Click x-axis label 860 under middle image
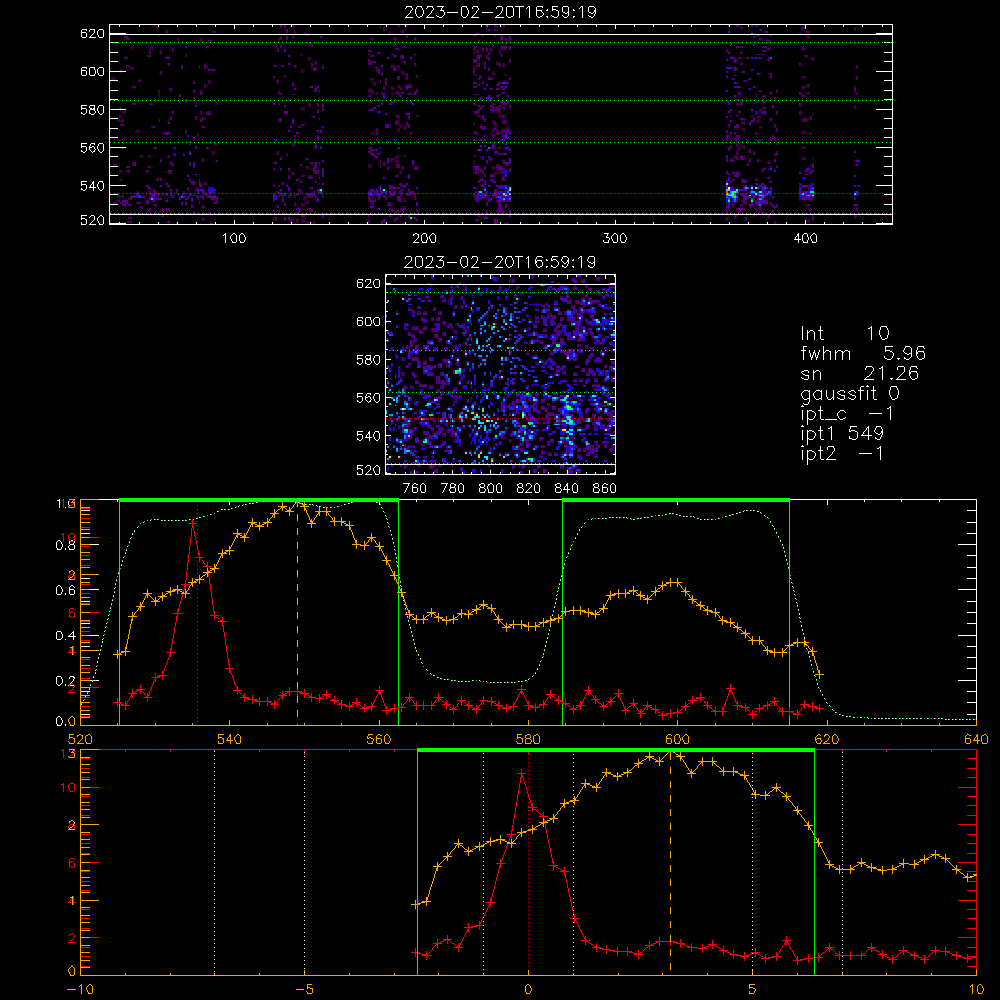Image resolution: width=1000 pixels, height=1000 pixels. click(605, 489)
